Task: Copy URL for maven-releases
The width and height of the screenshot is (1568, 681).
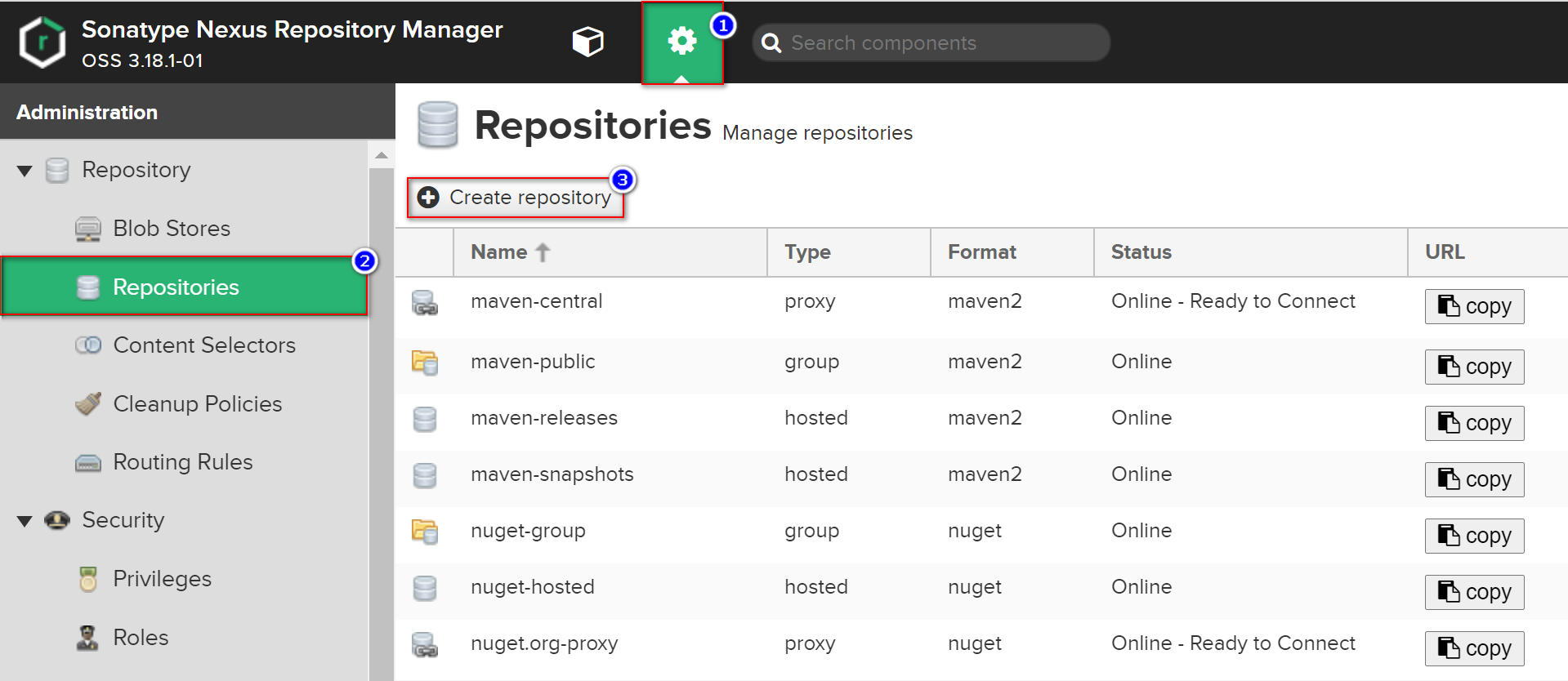Action: click(x=1474, y=423)
